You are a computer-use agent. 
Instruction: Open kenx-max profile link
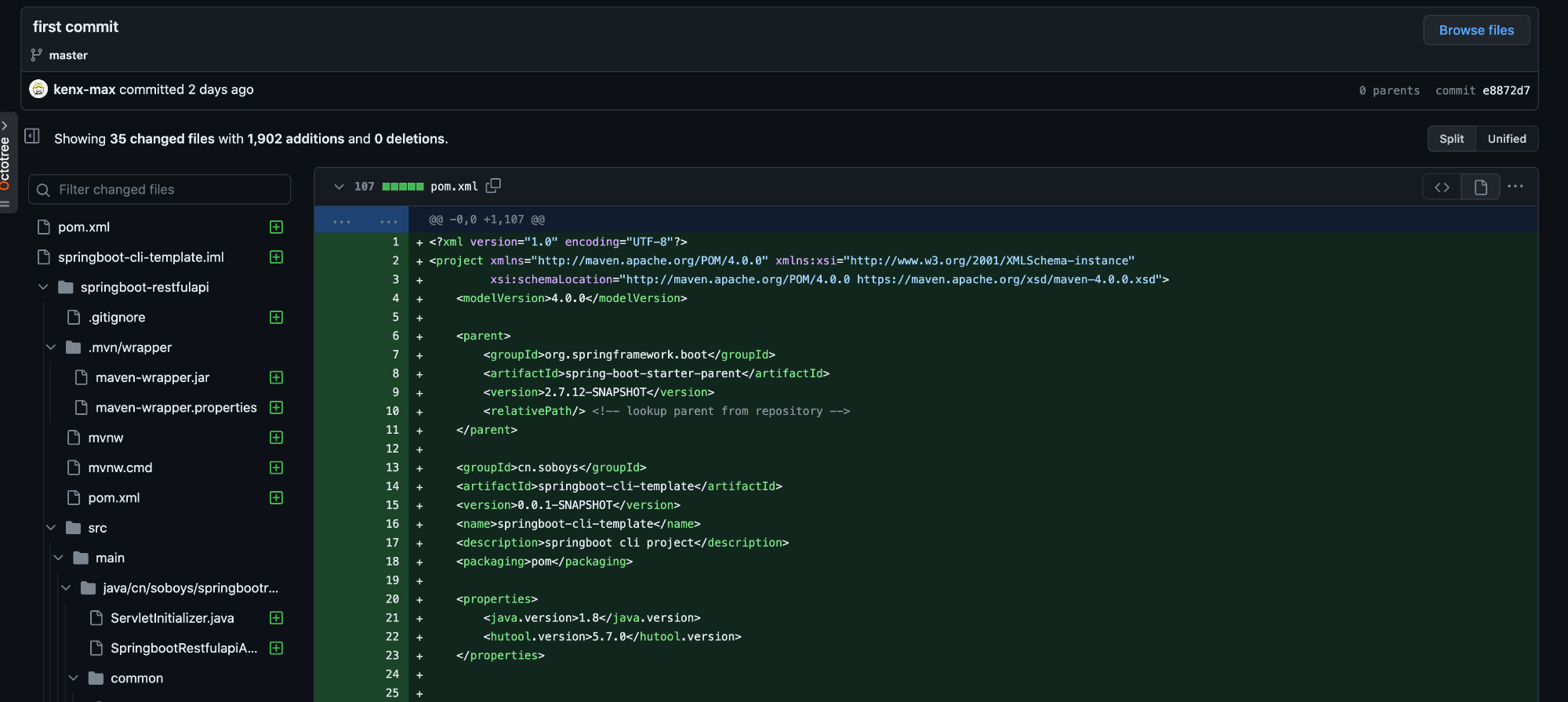click(84, 89)
